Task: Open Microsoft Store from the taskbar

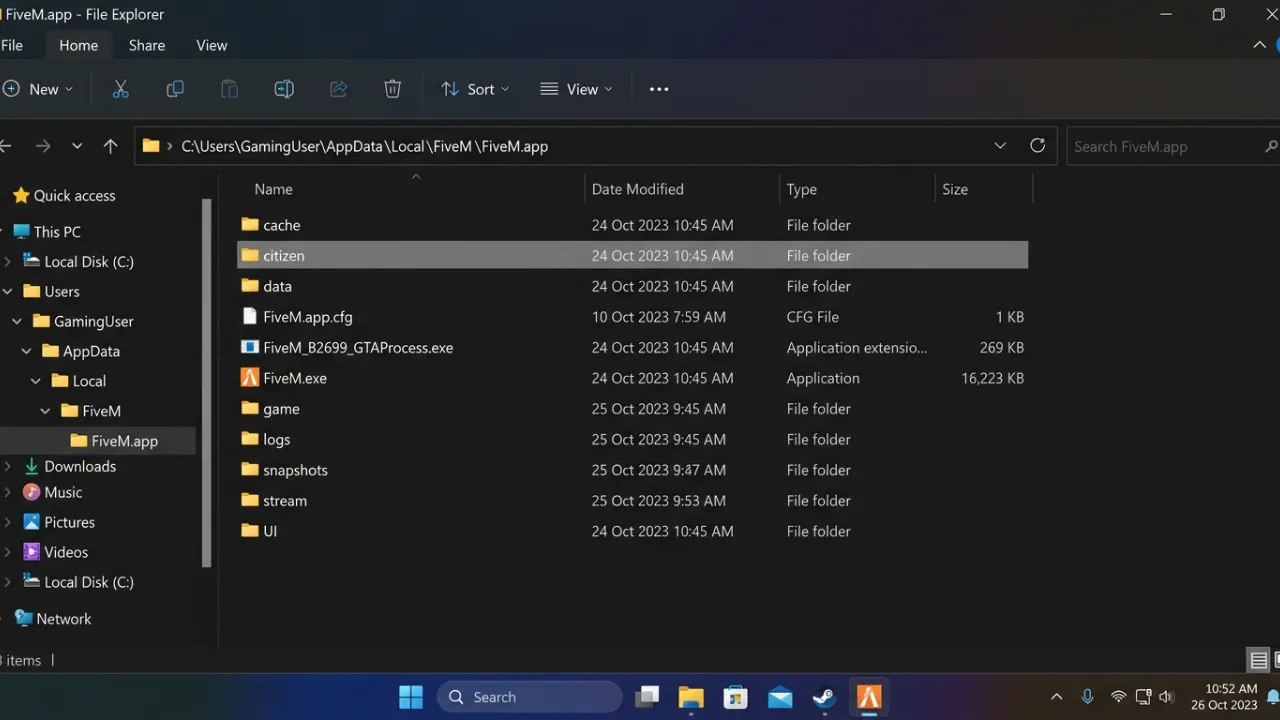Action: coord(736,697)
